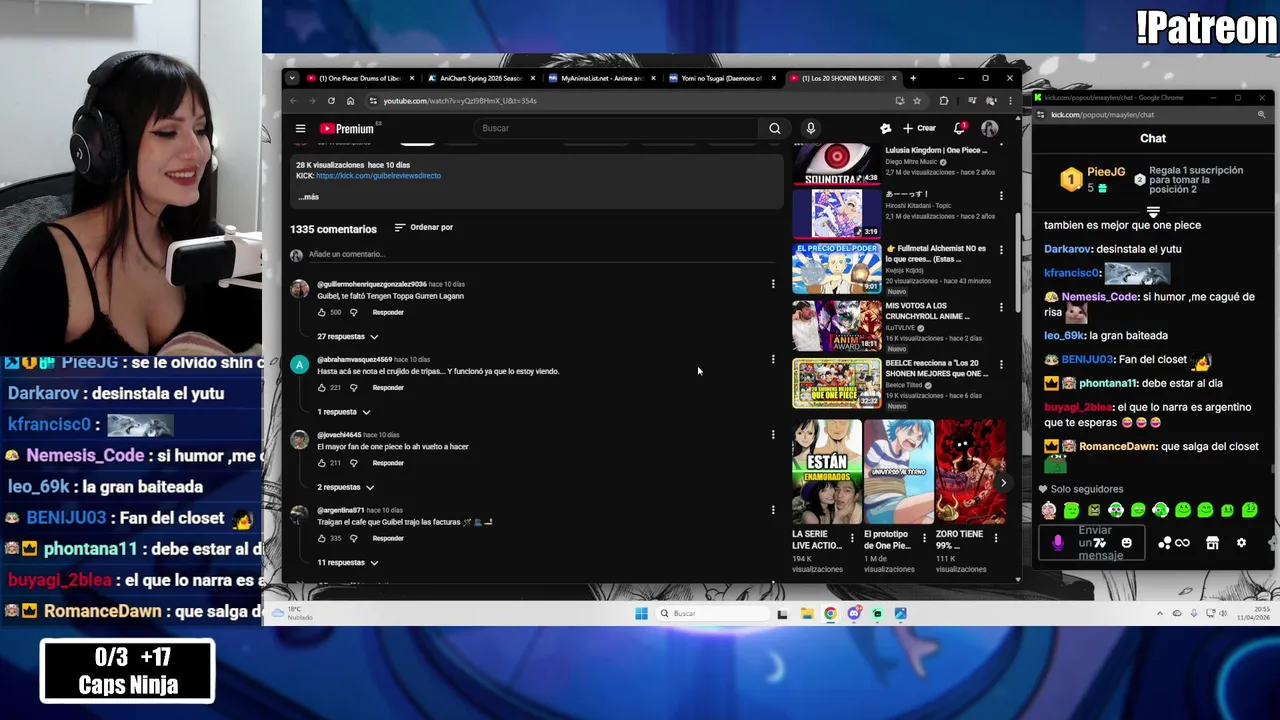
Task: Show hidden system tray icons
Action: tap(1160, 613)
